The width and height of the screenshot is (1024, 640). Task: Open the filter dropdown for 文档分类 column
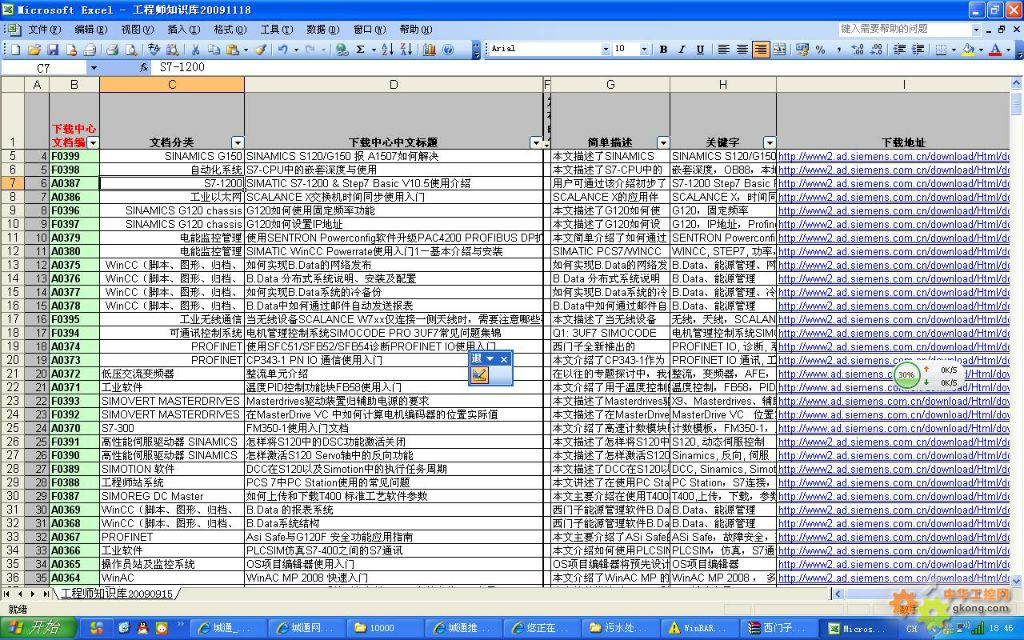click(238, 142)
